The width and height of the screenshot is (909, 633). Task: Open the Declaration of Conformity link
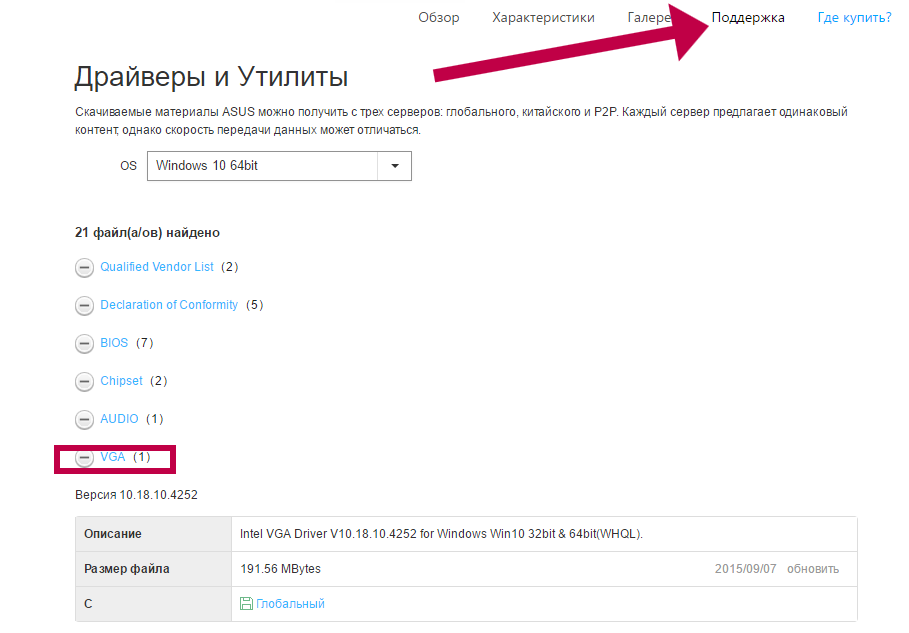coord(169,305)
